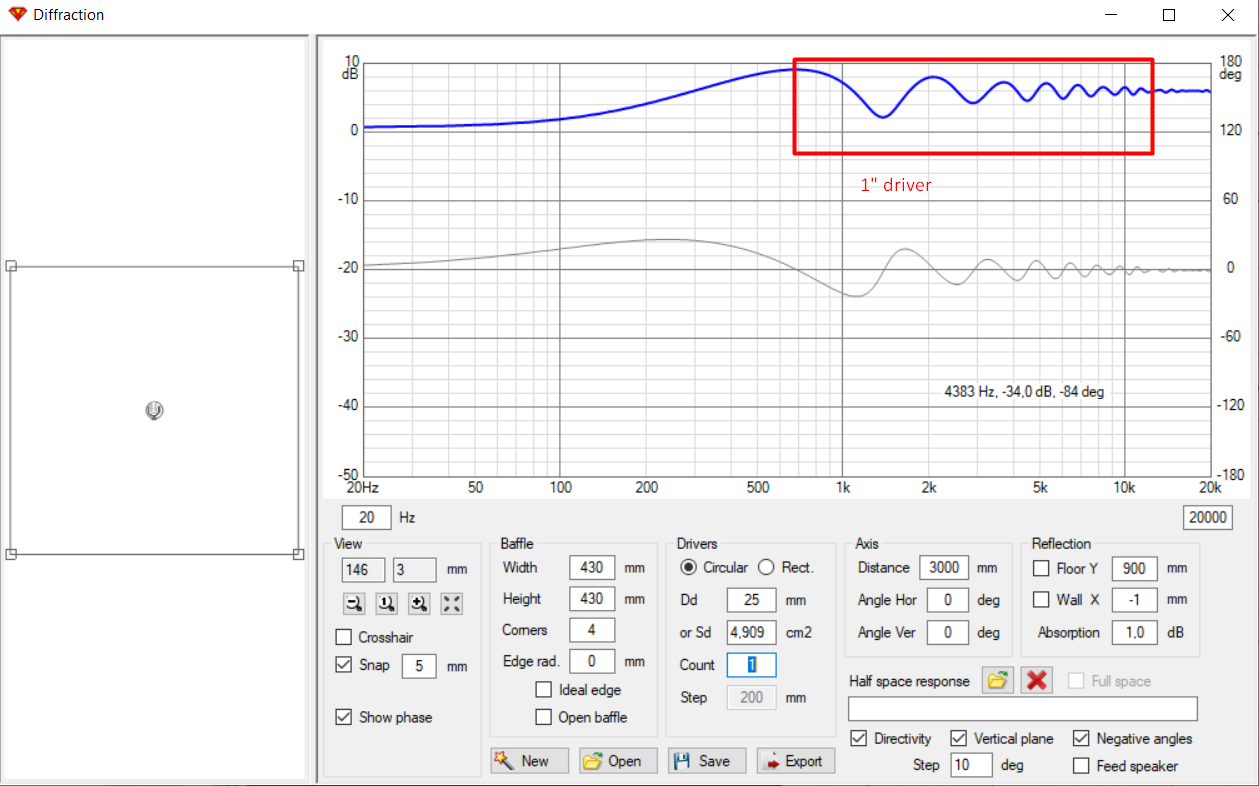Select top-left baffle corner handle
Viewport: 1259px width, 786px height.
click(11, 266)
